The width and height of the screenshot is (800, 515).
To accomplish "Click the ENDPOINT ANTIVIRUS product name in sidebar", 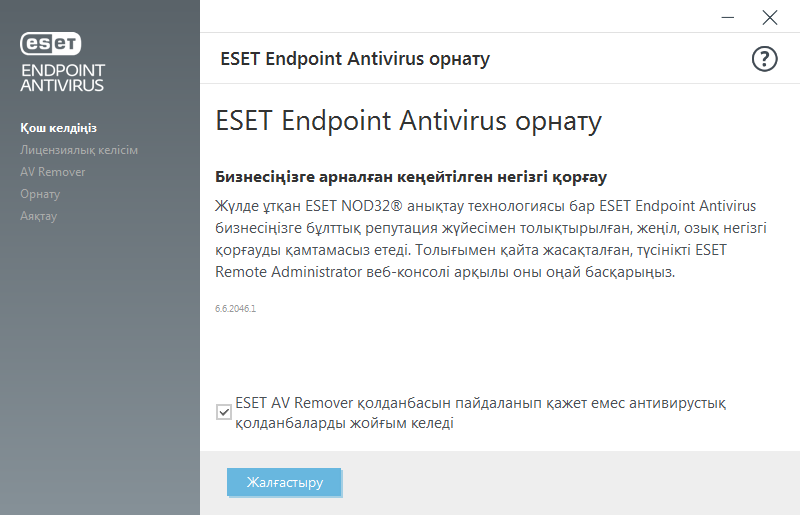I will click(x=63, y=78).
